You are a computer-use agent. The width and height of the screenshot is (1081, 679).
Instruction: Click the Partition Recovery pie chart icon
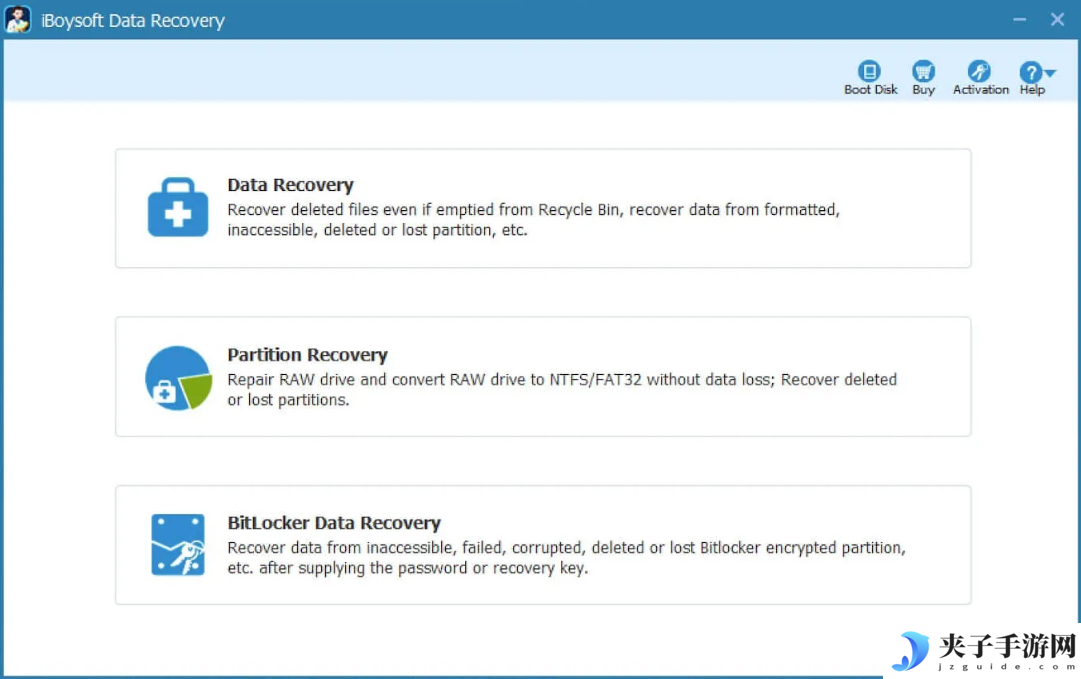pos(179,378)
